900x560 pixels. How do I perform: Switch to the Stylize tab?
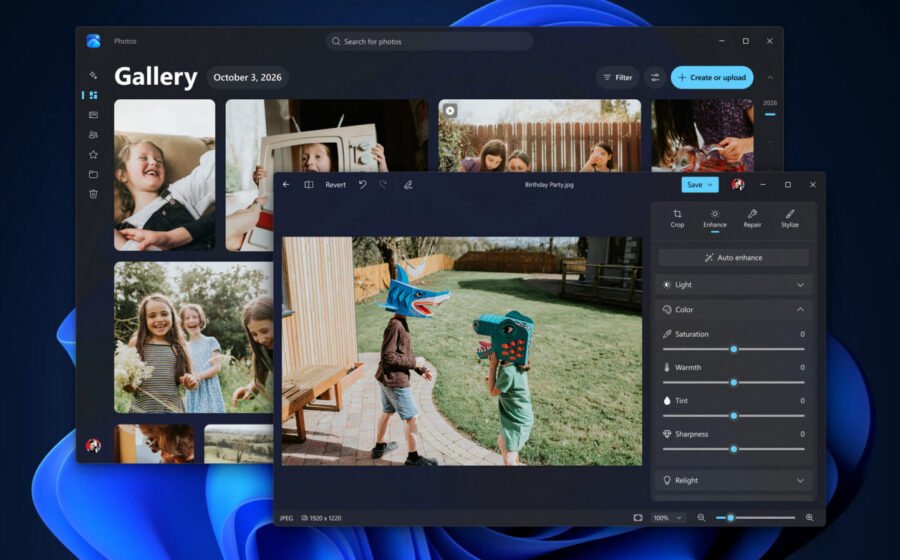pyautogui.click(x=790, y=219)
